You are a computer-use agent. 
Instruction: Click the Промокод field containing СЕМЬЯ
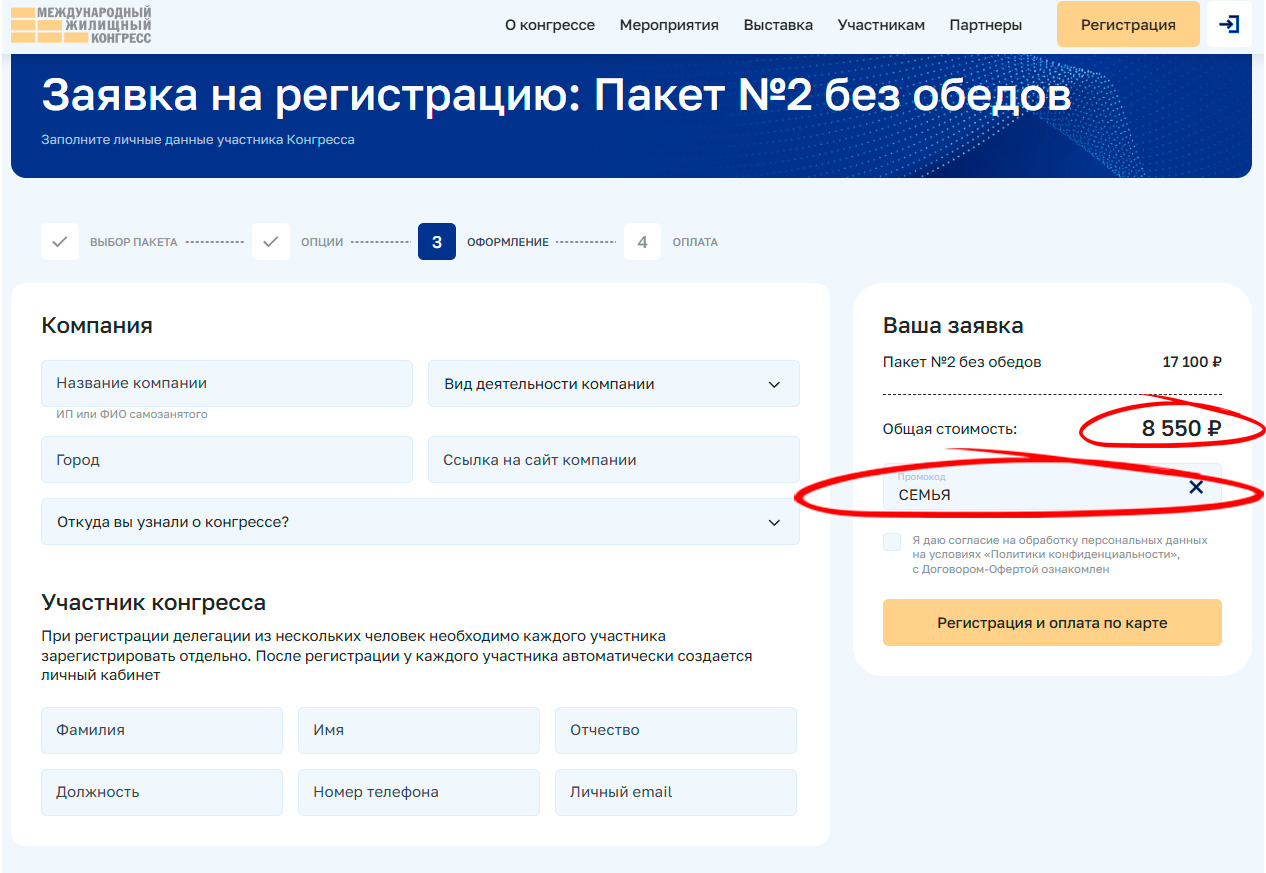click(1030, 489)
